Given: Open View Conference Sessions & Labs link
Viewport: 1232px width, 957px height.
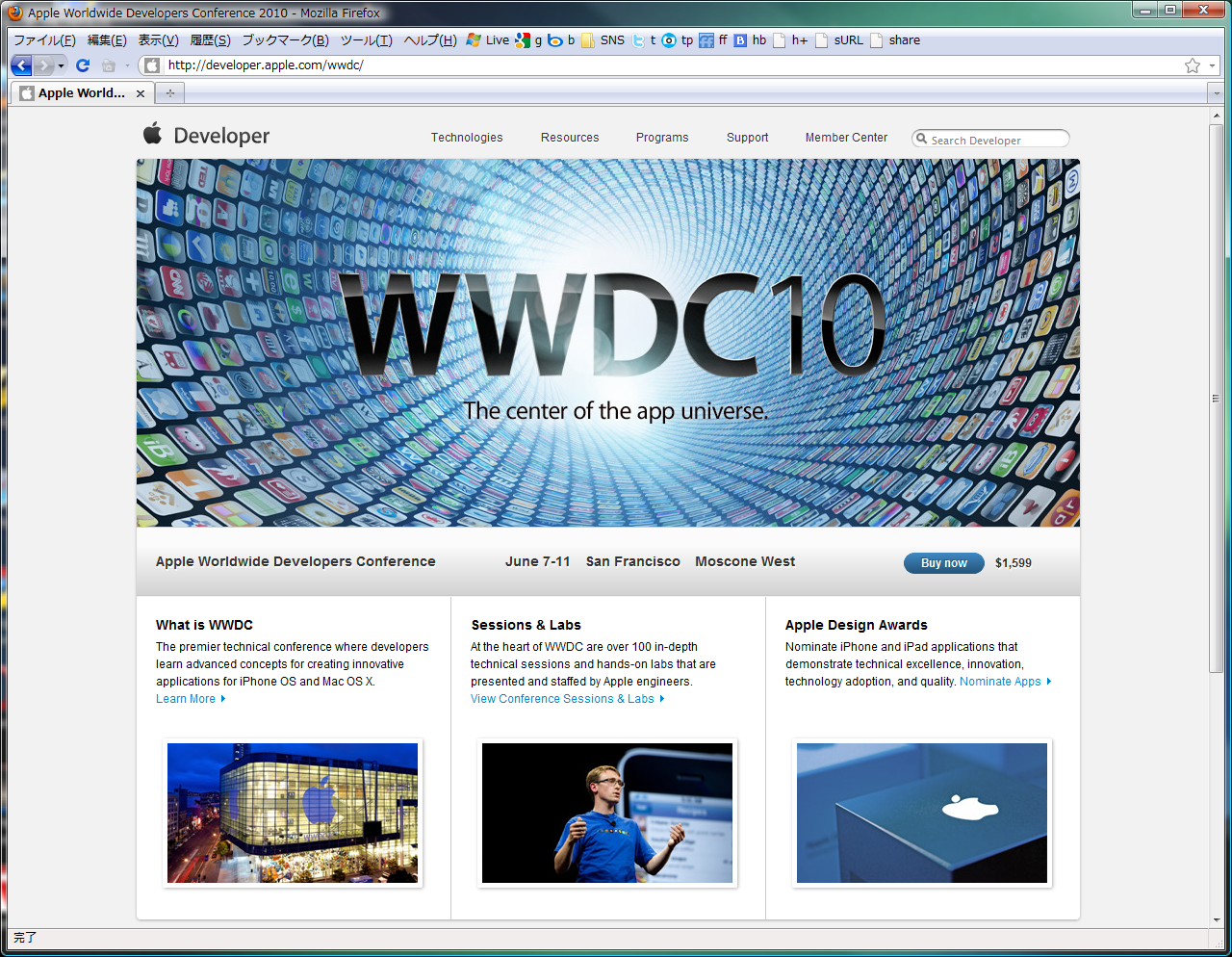Looking at the screenshot, I should coord(567,699).
